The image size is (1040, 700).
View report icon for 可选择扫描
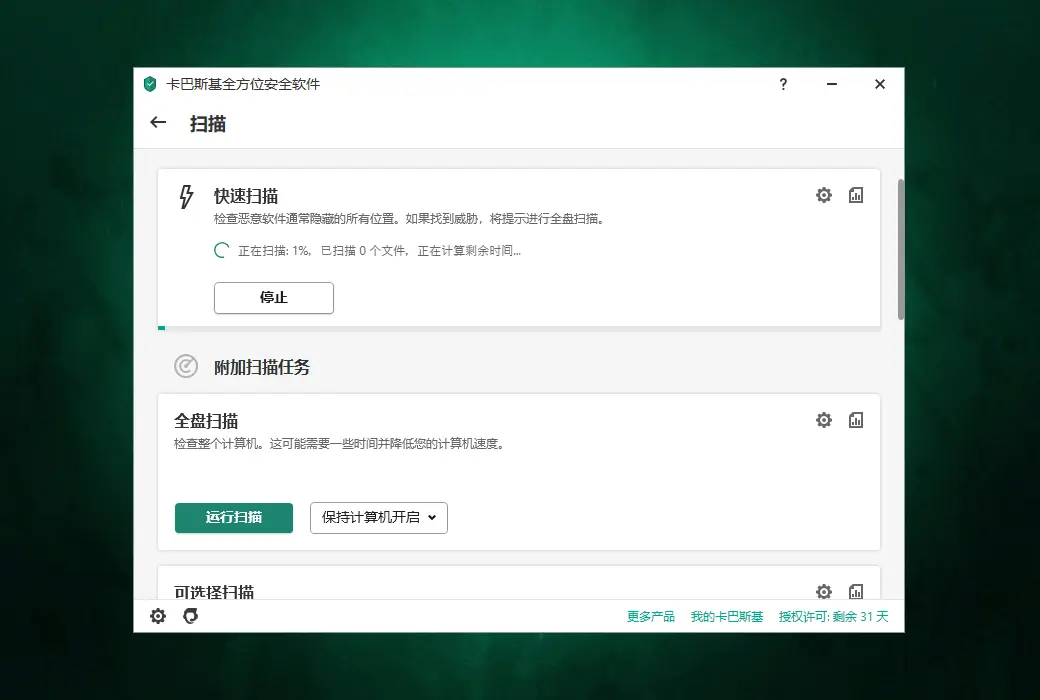(856, 591)
